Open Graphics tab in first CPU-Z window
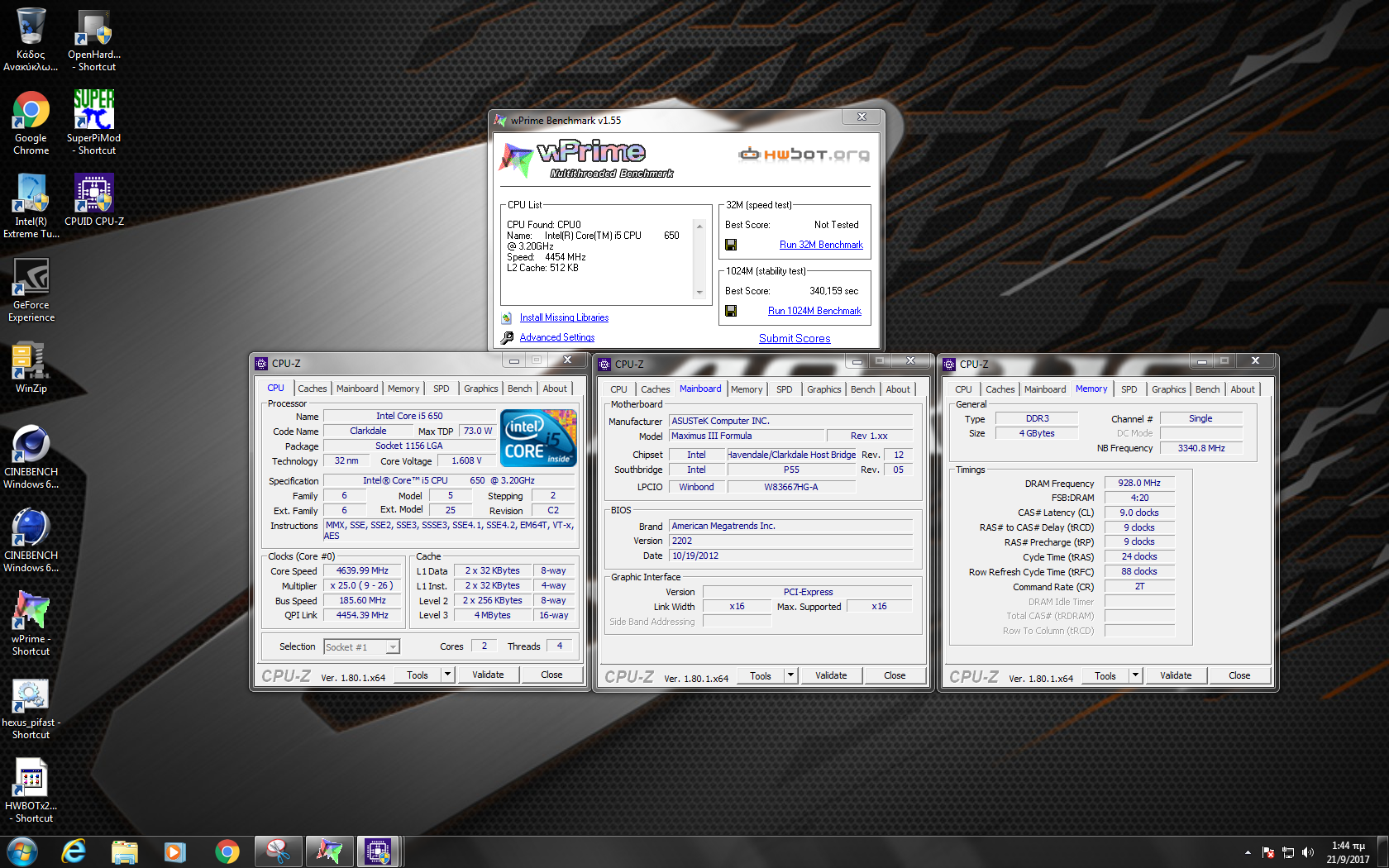1389x868 pixels. pyautogui.click(x=481, y=389)
